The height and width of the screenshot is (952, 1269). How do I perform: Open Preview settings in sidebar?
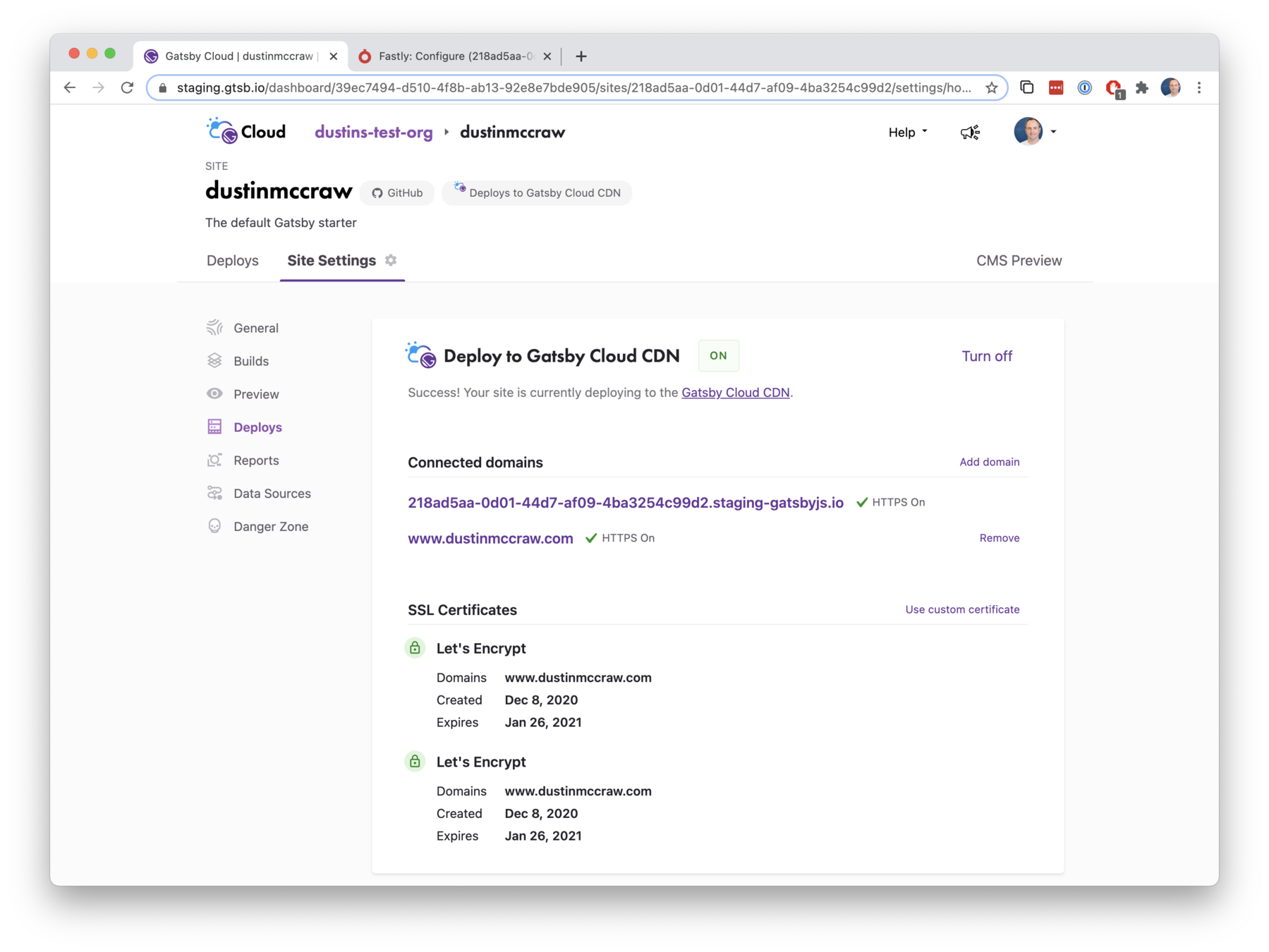pyautogui.click(x=256, y=394)
